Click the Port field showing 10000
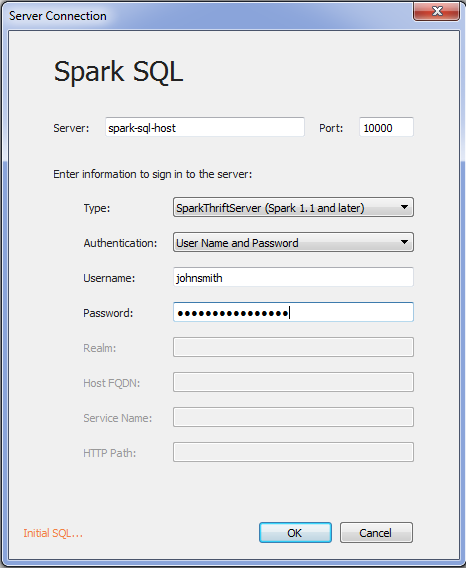This screenshot has width=466, height=568. click(x=386, y=127)
